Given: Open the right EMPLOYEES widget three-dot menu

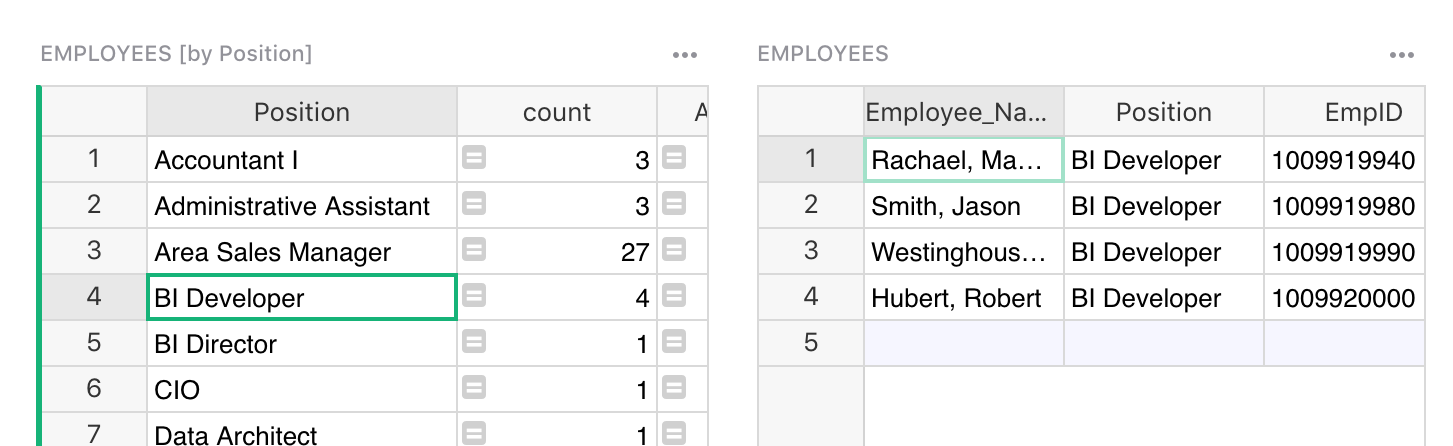Looking at the screenshot, I should (1401, 55).
